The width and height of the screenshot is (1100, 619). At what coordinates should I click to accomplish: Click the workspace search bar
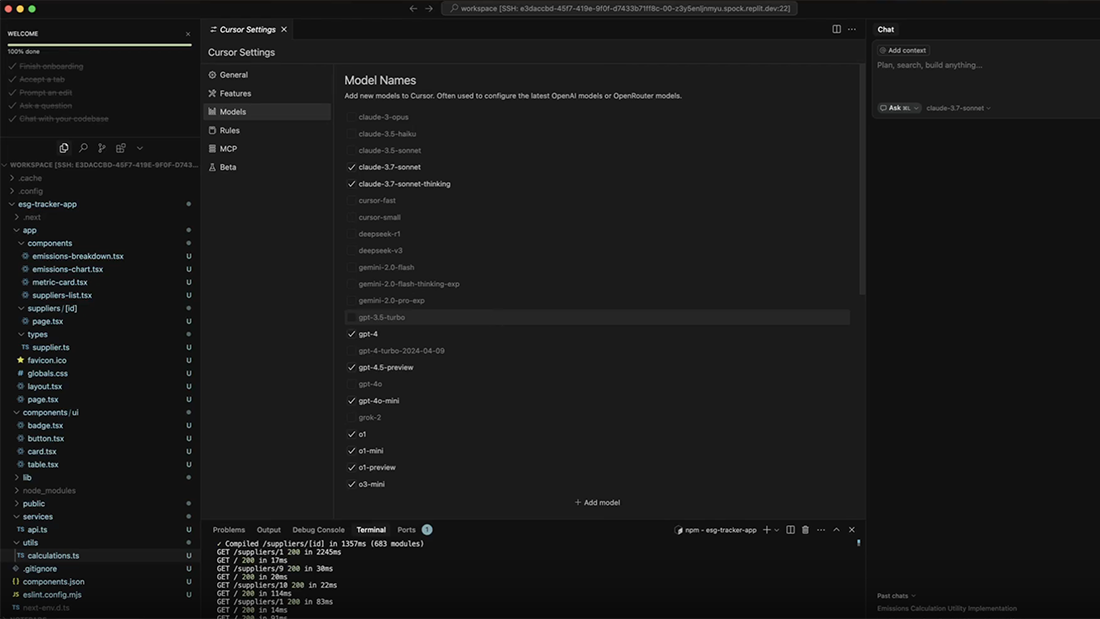(619, 8)
